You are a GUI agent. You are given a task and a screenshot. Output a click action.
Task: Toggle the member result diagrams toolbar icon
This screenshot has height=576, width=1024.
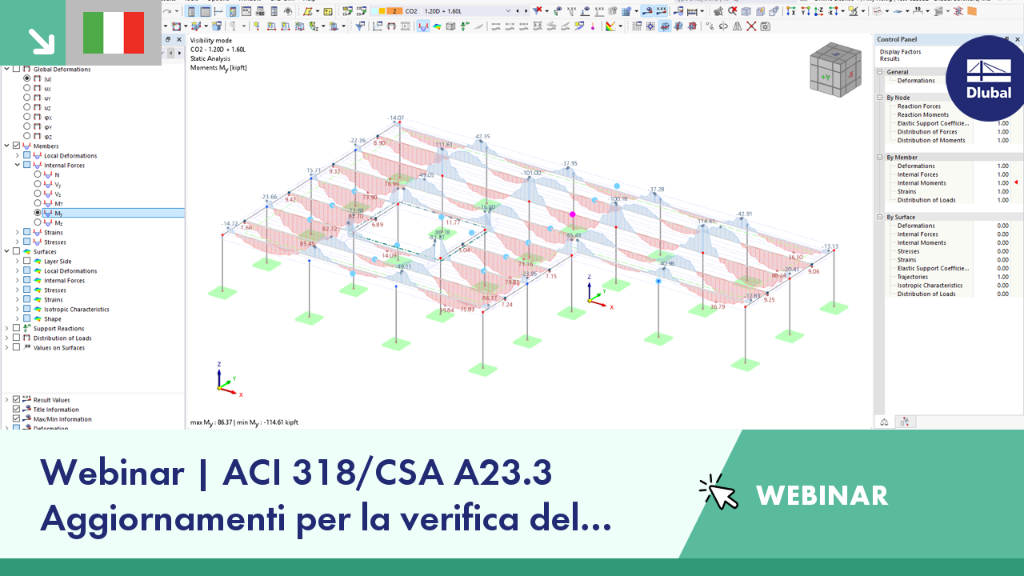click(423, 26)
